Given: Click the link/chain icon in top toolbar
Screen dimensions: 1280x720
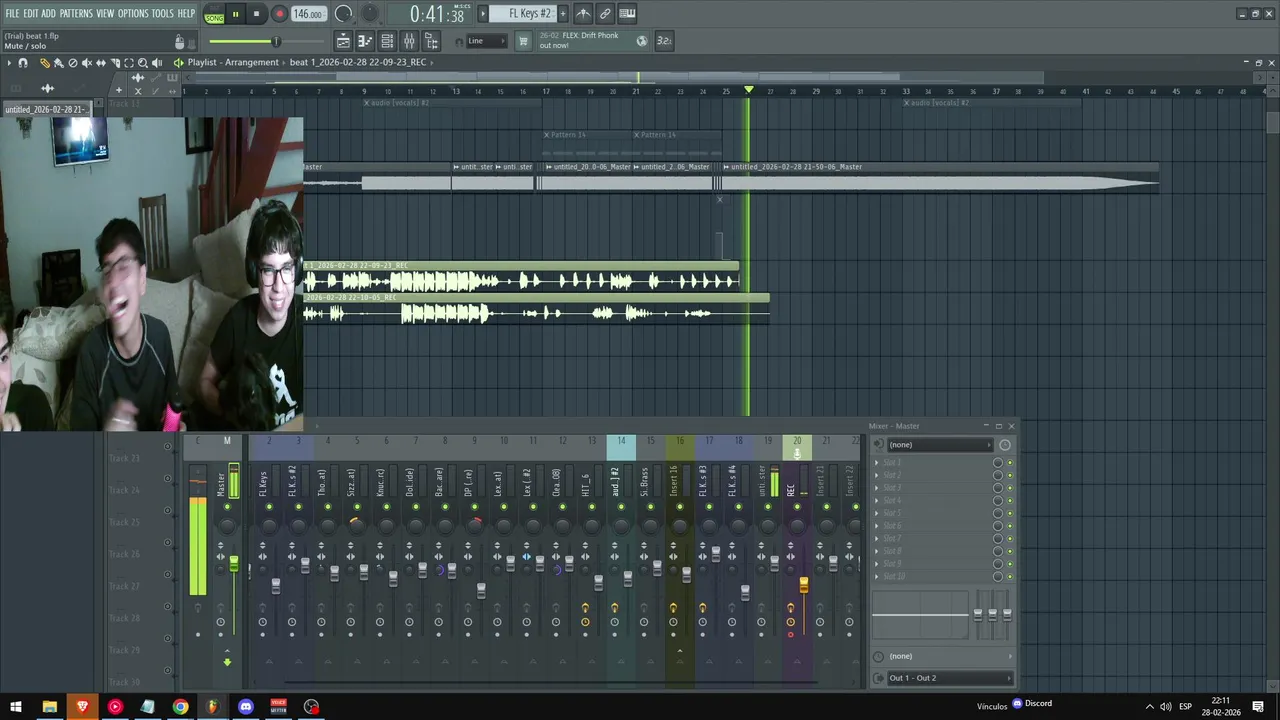Looking at the screenshot, I should [x=605, y=13].
